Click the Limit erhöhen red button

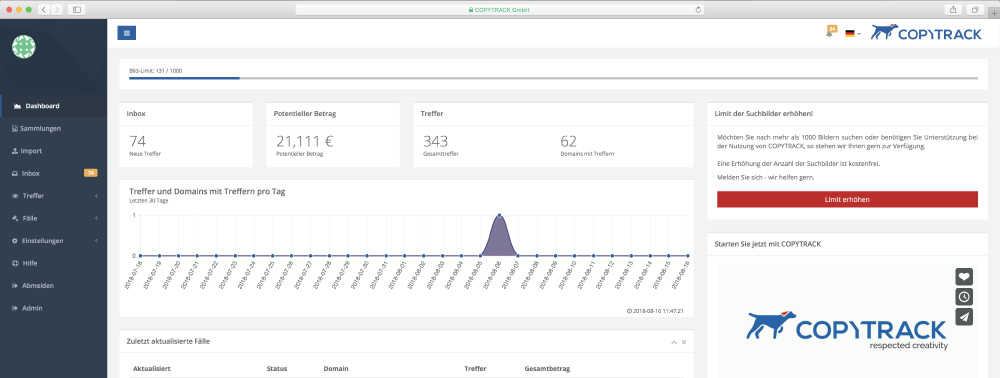(847, 200)
